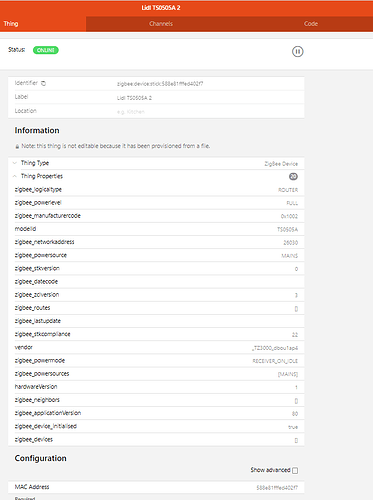Click the _TZ3000_dbou1ap4 vendor value
The image size is (373, 500).
(x=275, y=348)
